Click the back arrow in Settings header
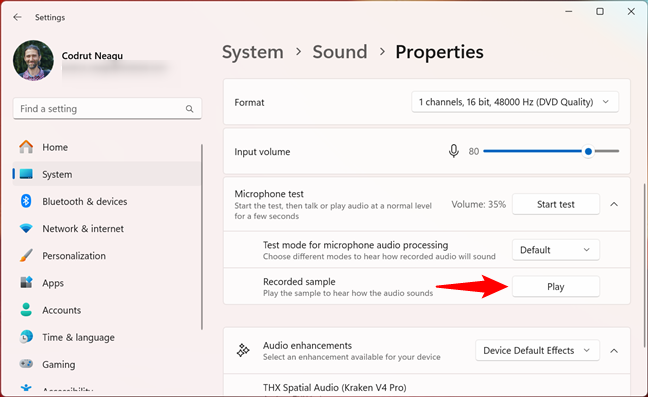The height and width of the screenshot is (397, 648). point(17,17)
